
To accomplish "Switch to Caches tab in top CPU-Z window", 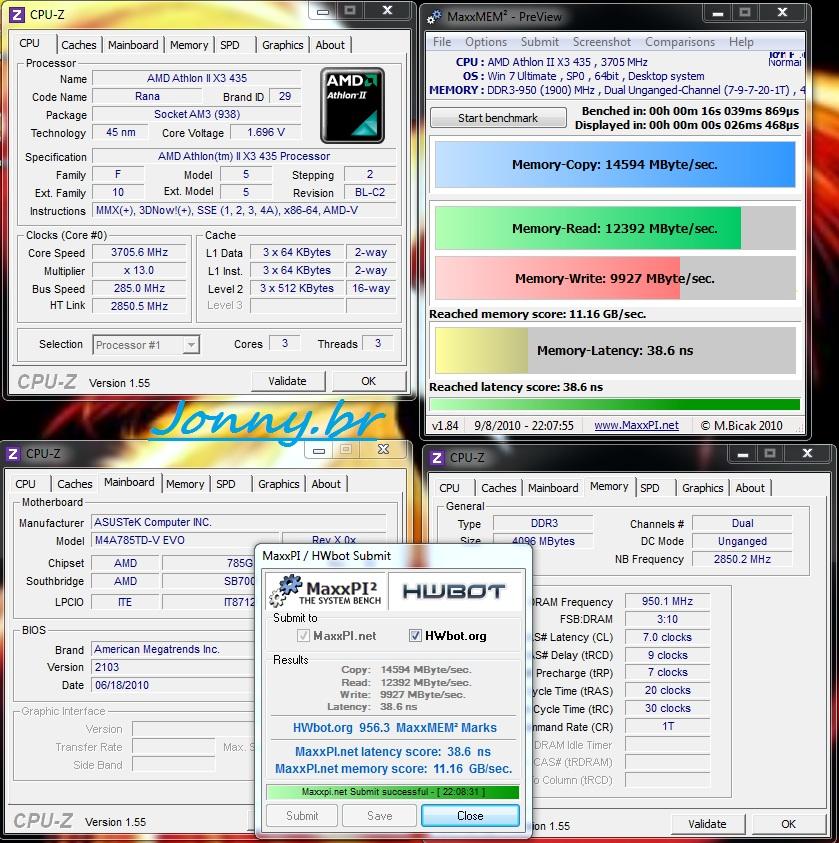I will (x=78, y=45).
